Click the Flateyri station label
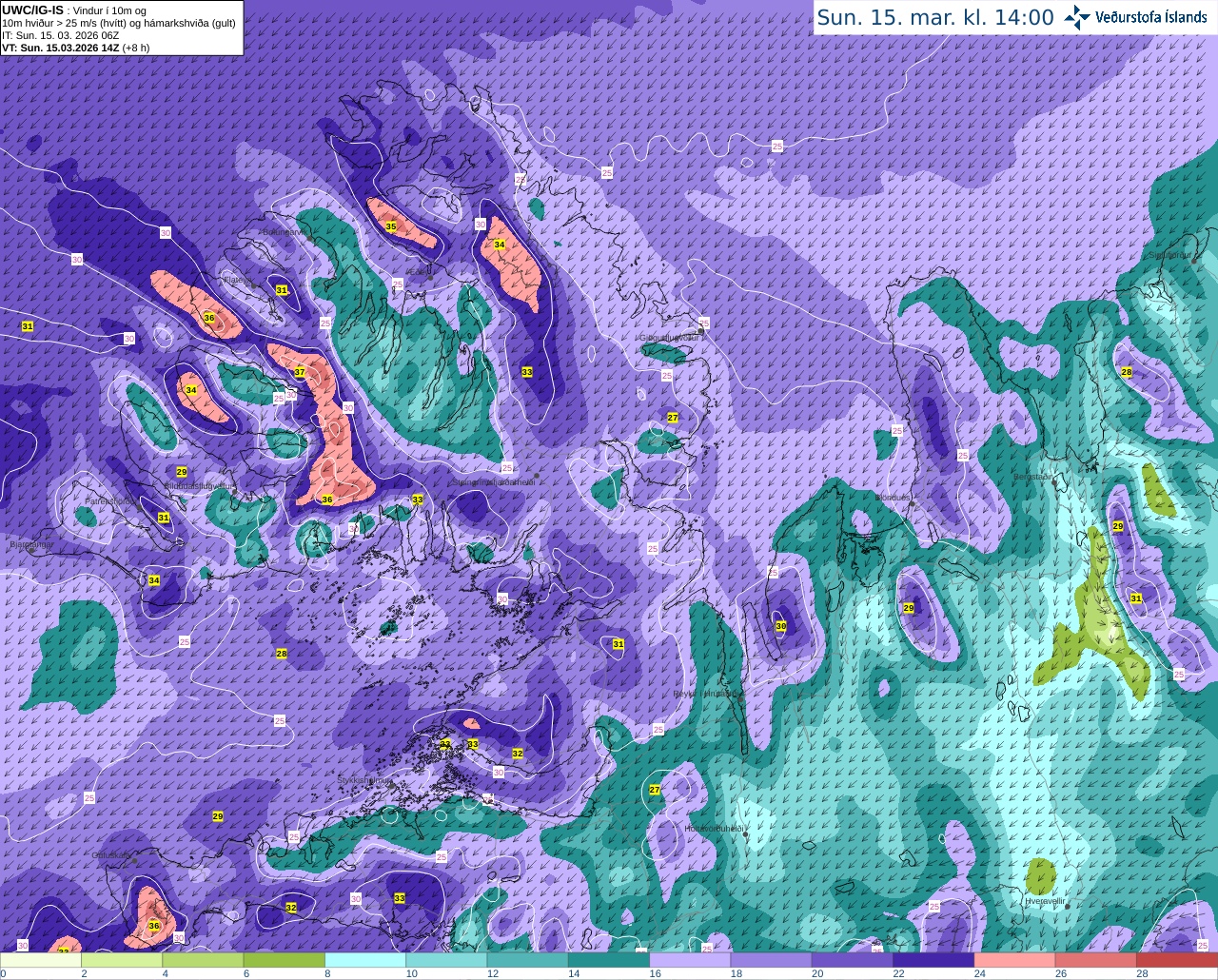The width and height of the screenshot is (1218, 980). [238, 280]
